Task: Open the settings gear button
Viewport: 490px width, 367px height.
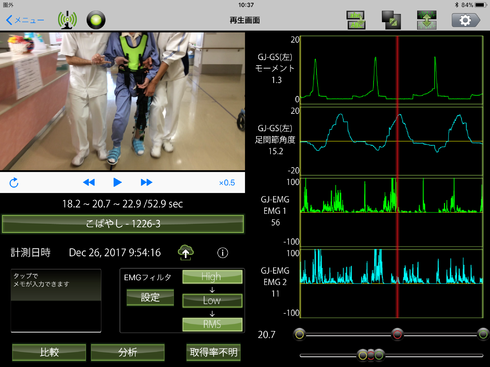Action: (466, 20)
